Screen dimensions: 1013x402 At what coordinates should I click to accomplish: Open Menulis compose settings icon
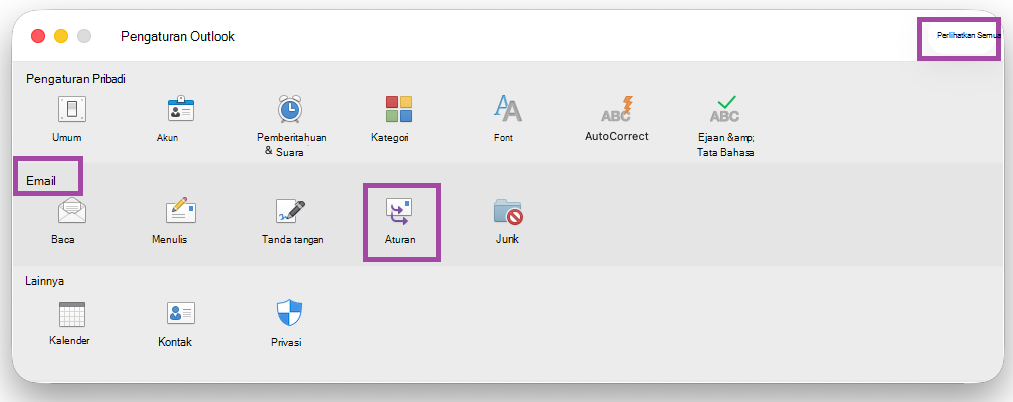(180, 211)
